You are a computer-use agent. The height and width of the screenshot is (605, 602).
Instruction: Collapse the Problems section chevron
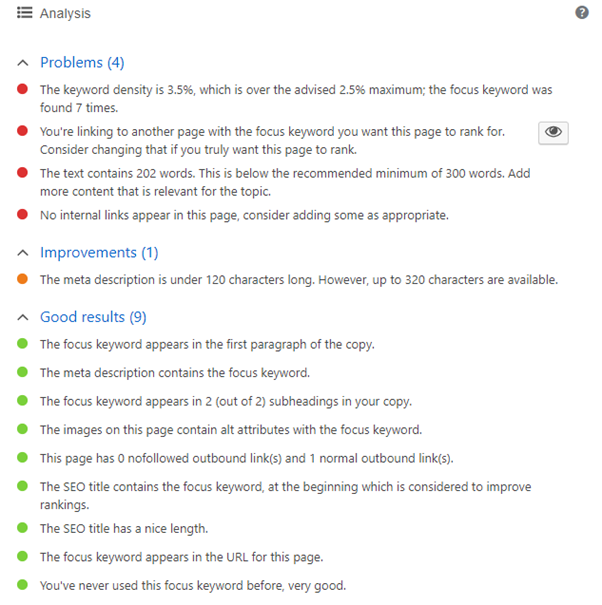[23, 63]
